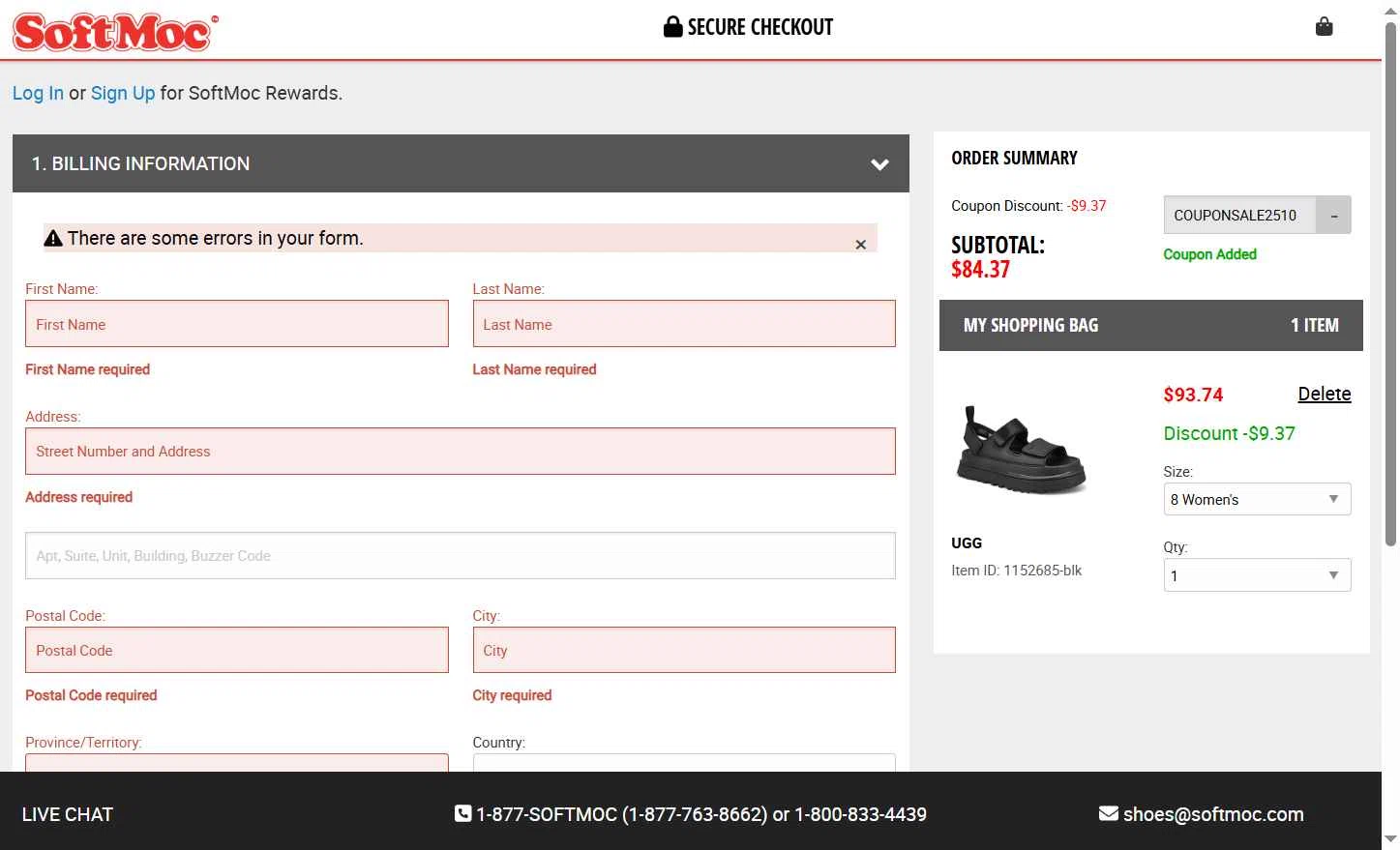
Task: Open the Qty dropdown
Action: pos(1257,575)
